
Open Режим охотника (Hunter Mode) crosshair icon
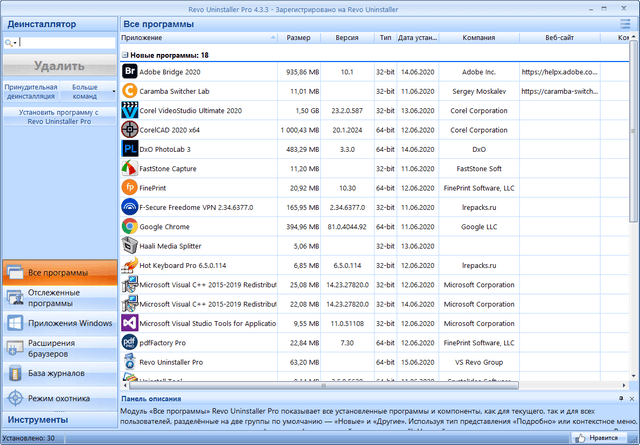pos(15,398)
